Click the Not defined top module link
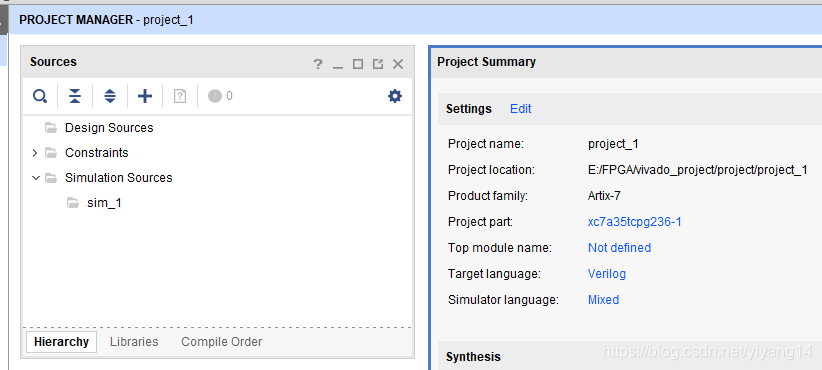This screenshot has width=822, height=370. 620,247
